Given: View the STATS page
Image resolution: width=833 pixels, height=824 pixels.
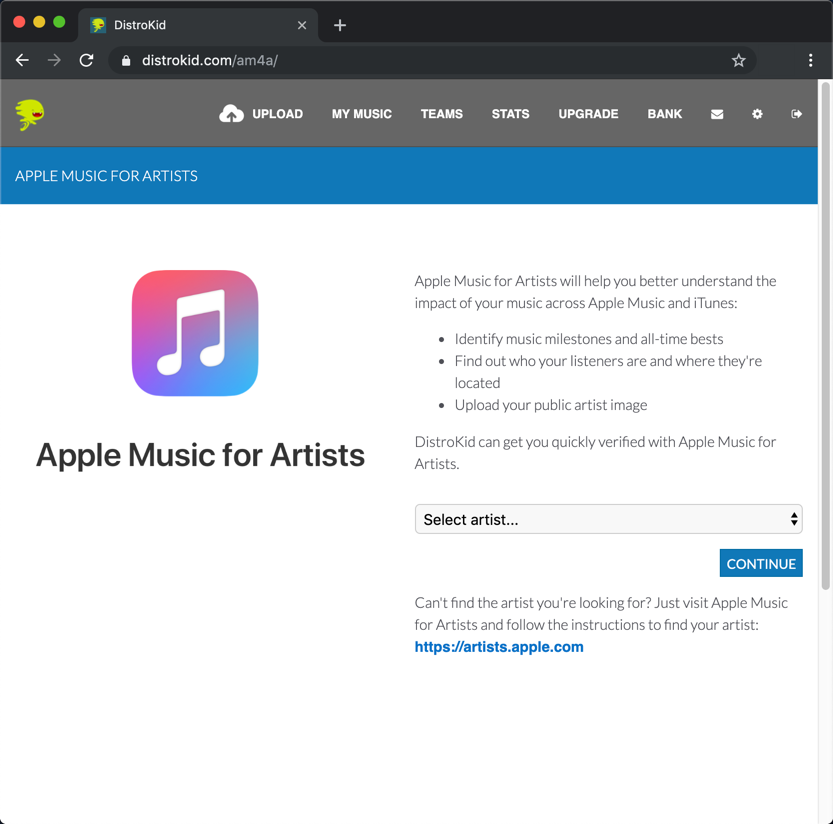Looking at the screenshot, I should (x=511, y=114).
